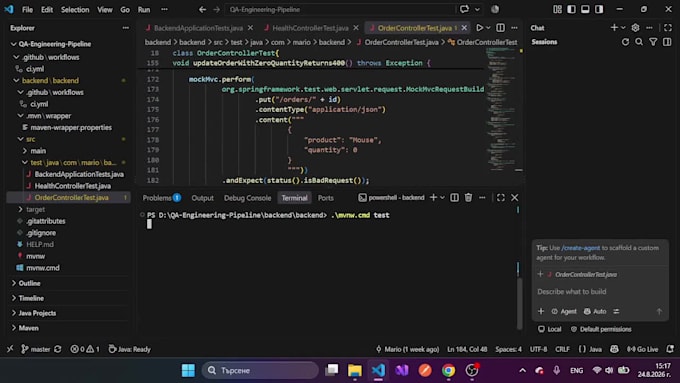
Task: Start new chat with plus icon
Action: pyautogui.click(x=614, y=28)
